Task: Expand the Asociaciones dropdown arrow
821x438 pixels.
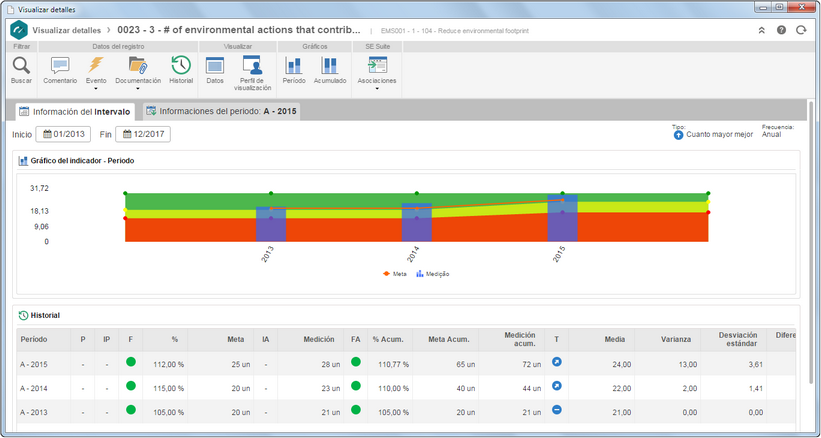Action: pos(376,89)
